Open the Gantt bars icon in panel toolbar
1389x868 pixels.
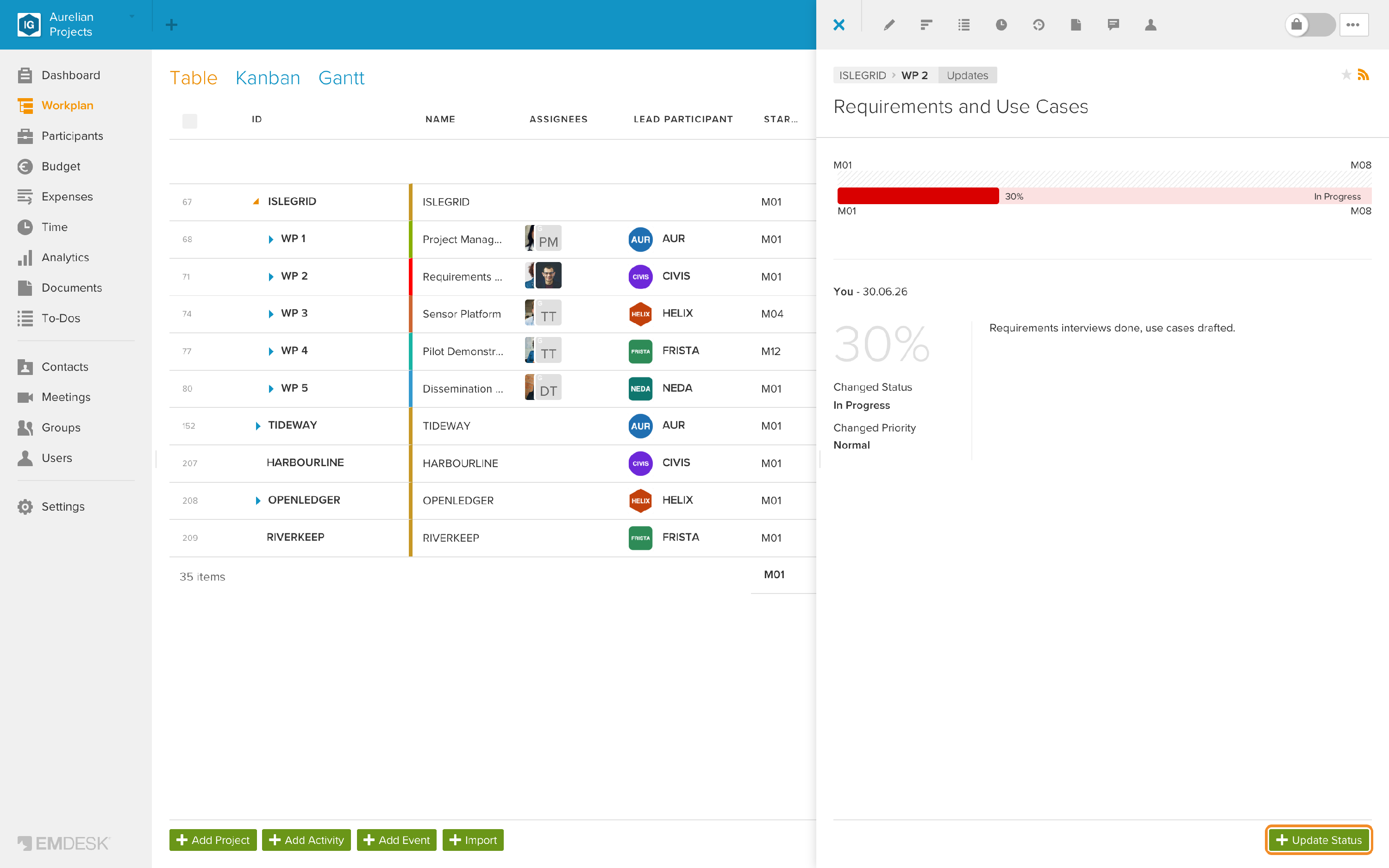(x=926, y=25)
